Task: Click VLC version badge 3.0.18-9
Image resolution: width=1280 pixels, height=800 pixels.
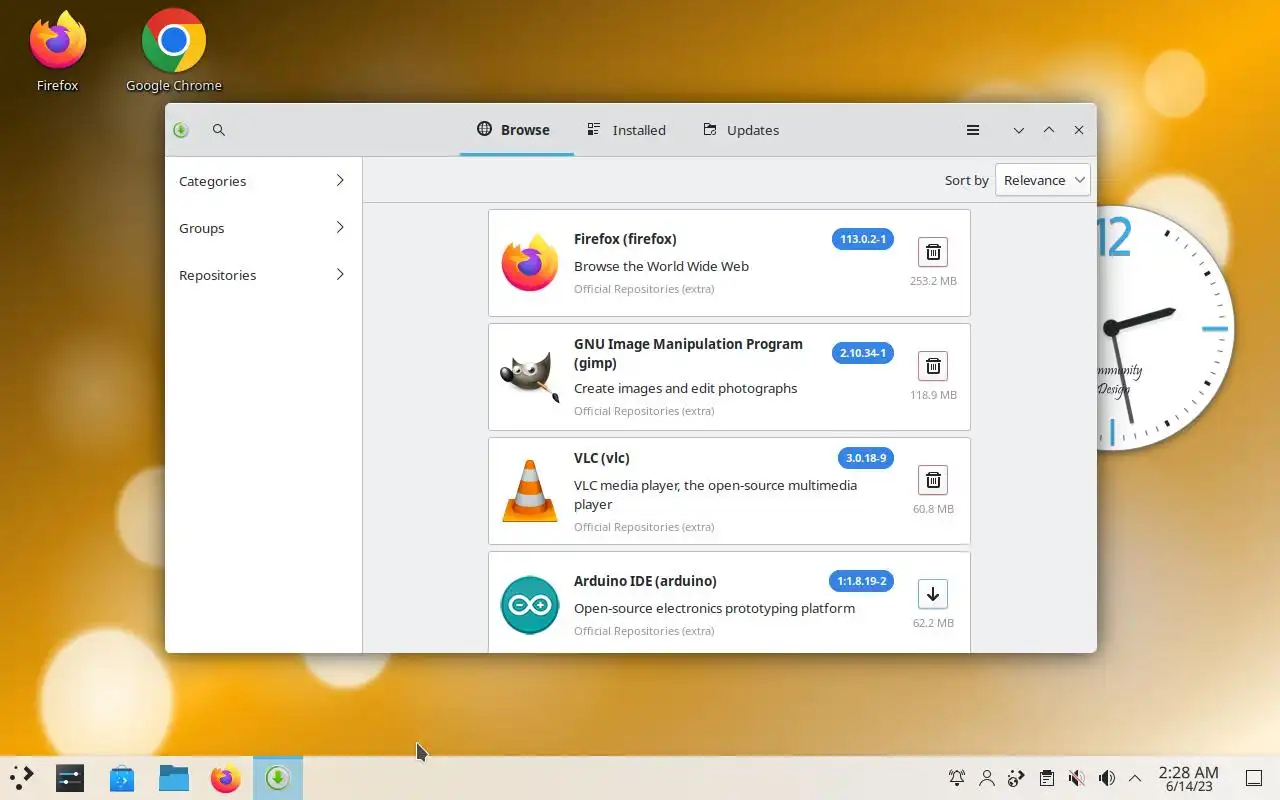Action: coord(866,458)
